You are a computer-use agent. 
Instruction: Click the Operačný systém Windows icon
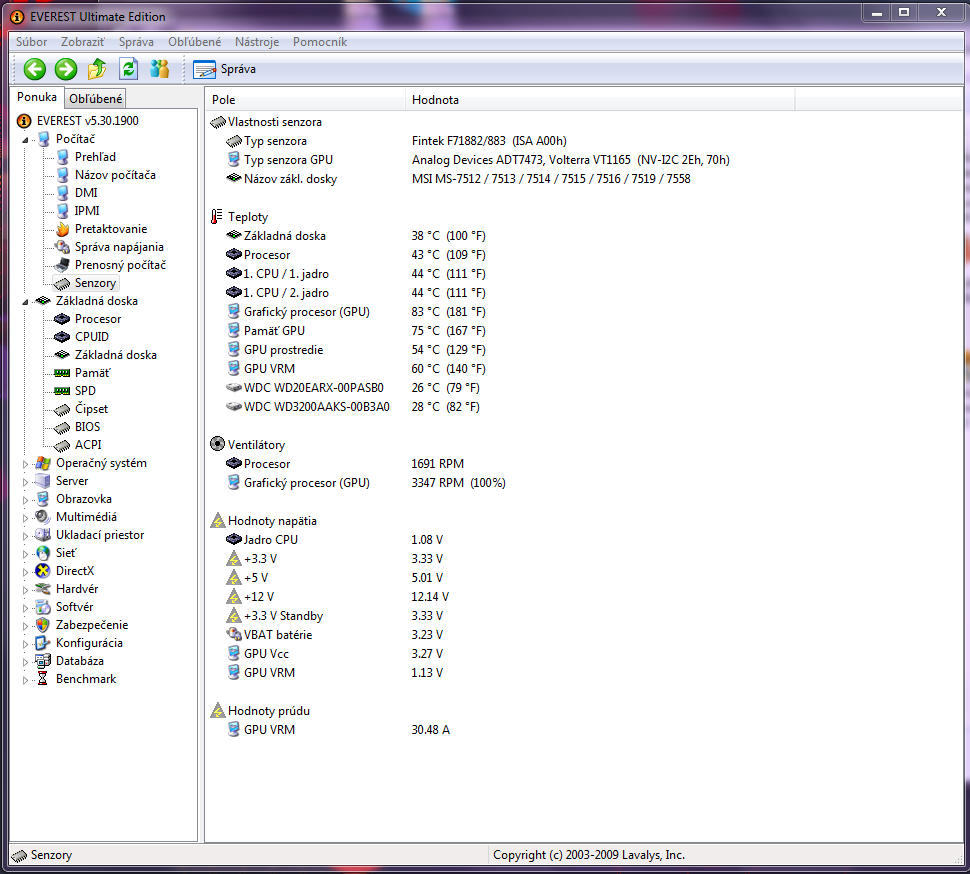pos(43,463)
